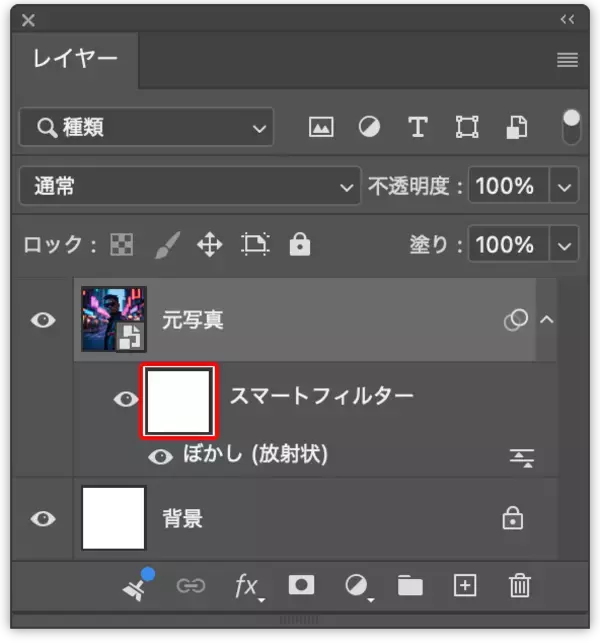Image resolution: width=600 pixels, height=643 pixels.
Task: Collapse the panel with double-arrow icon
Action: point(568,19)
